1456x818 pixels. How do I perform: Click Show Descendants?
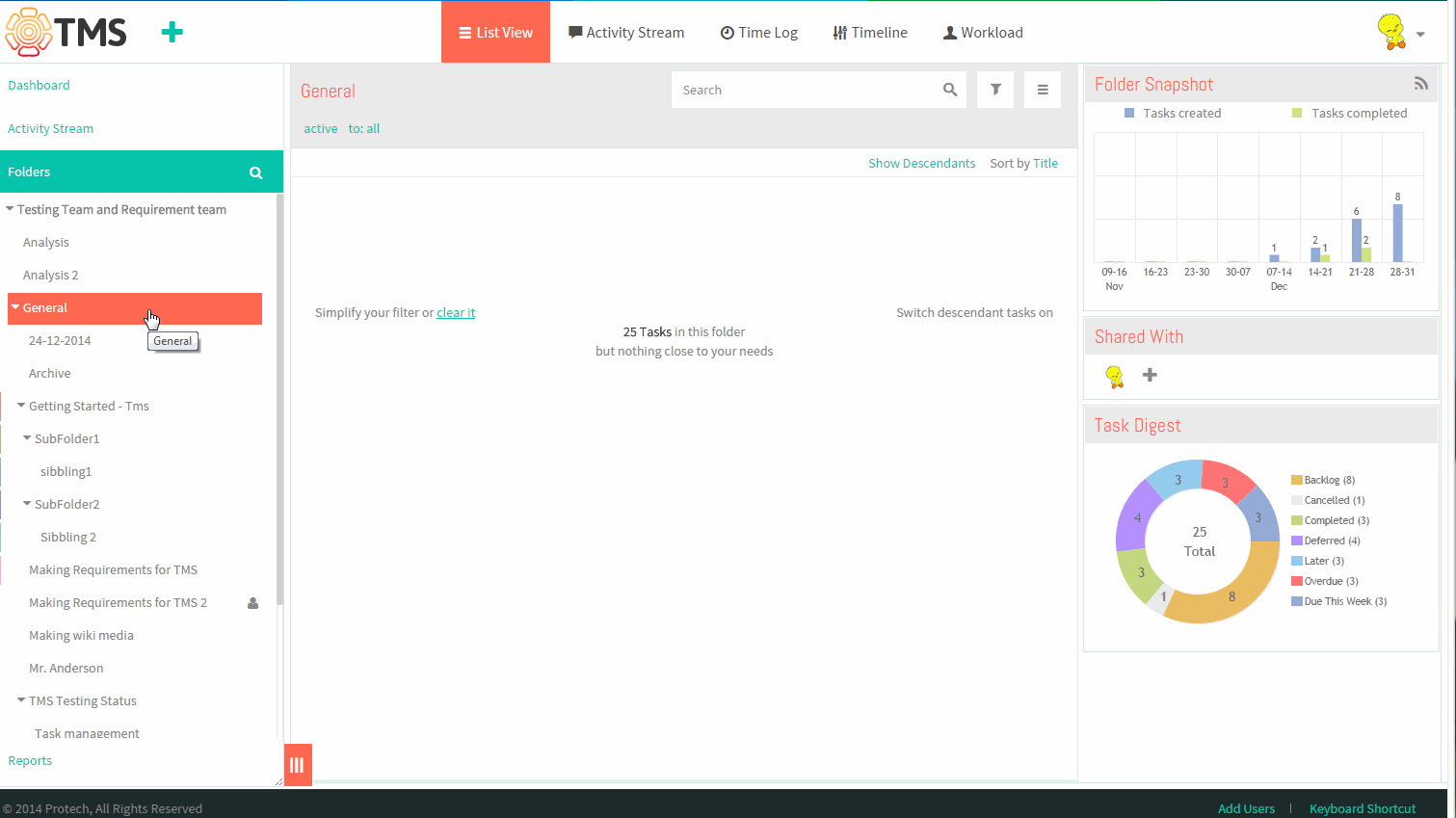coord(921,163)
